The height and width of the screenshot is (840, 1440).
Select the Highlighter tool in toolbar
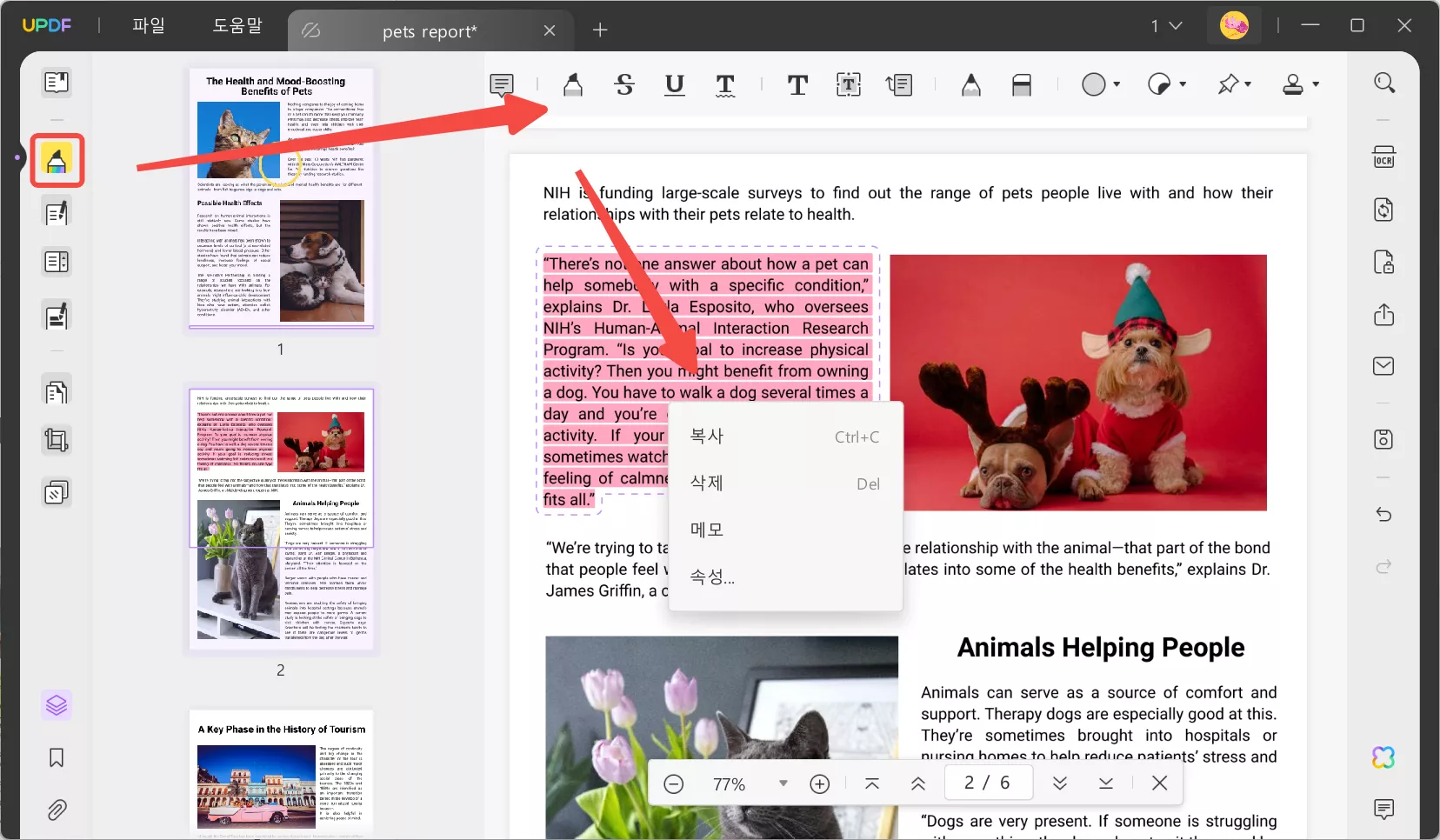(x=573, y=84)
